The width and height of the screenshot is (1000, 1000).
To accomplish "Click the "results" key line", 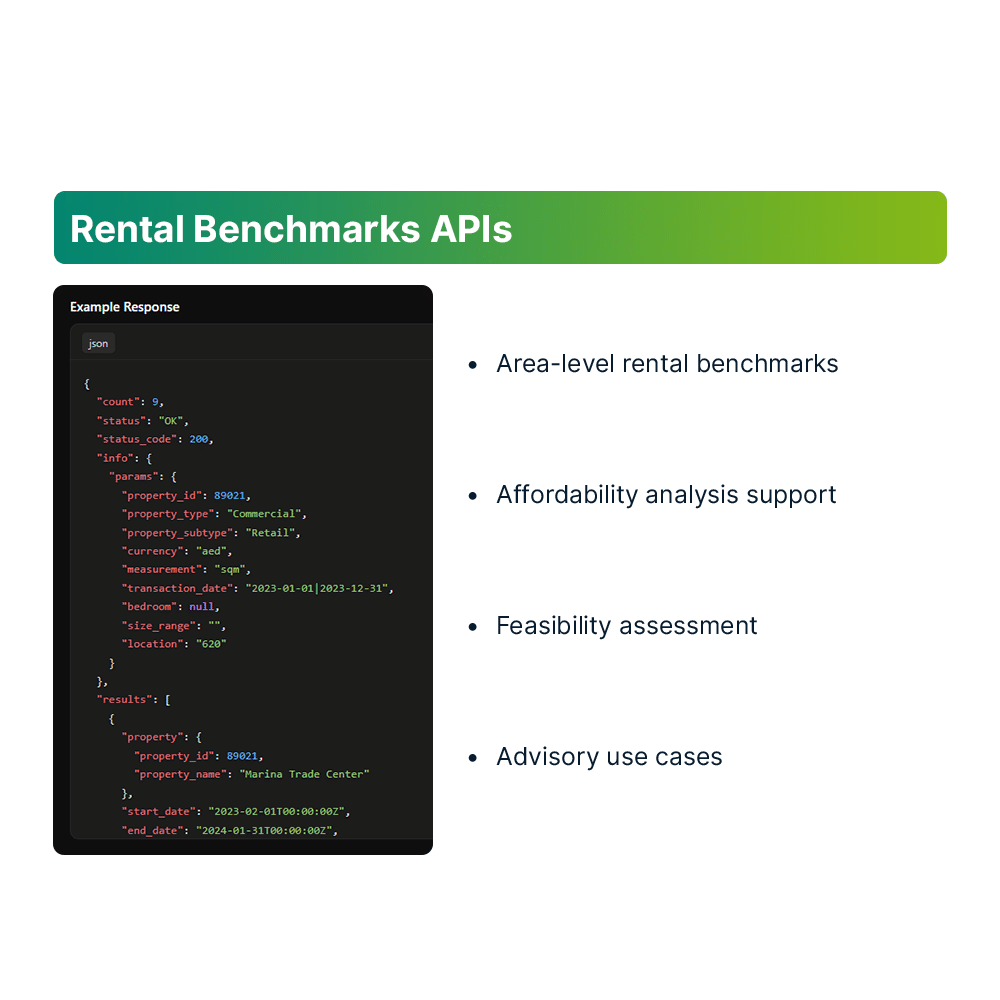I will point(133,700).
